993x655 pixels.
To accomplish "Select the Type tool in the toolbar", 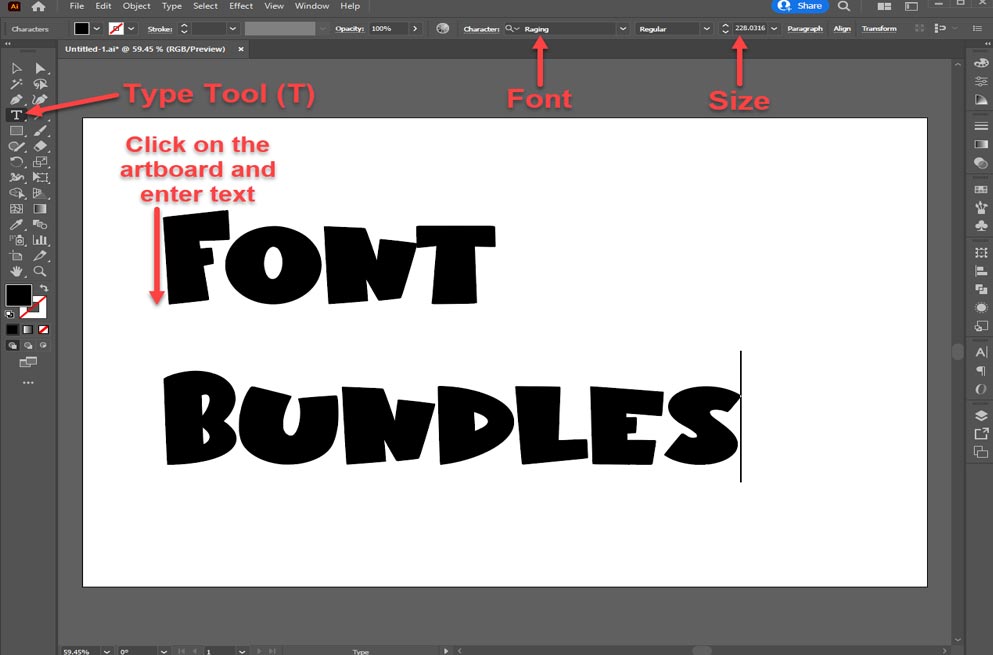I will pyautogui.click(x=16, y=115).
